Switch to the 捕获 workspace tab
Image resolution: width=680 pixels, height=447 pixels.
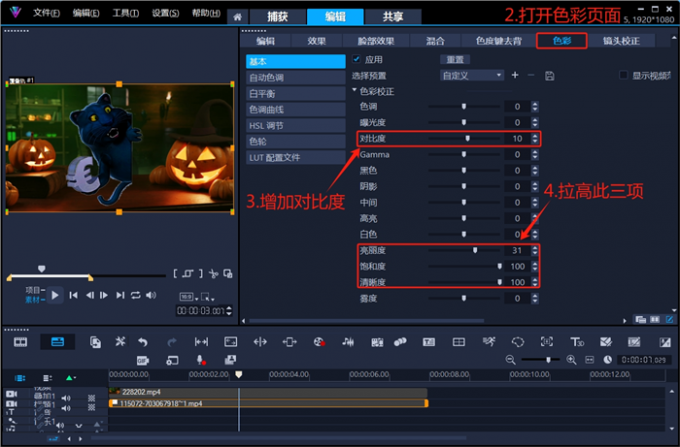pyautogui.click(x=278, y=17)
